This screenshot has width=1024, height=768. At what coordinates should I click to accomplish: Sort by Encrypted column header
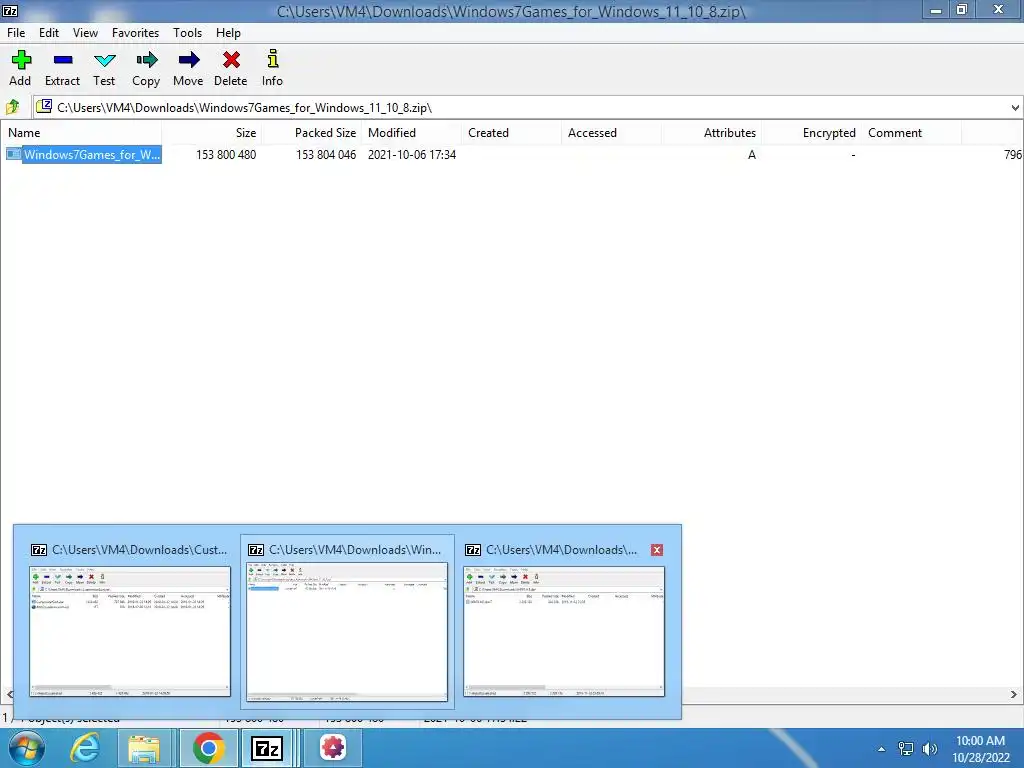(x=811, y=133)
